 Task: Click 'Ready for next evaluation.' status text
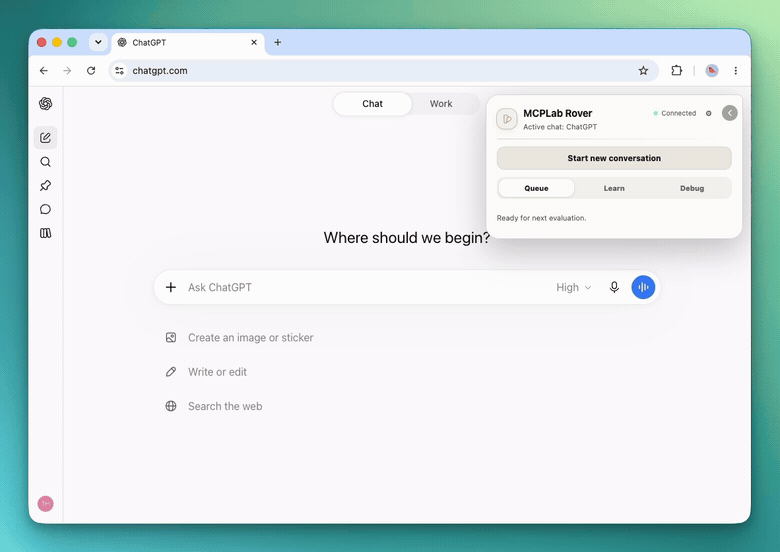(x=541, y=218)
